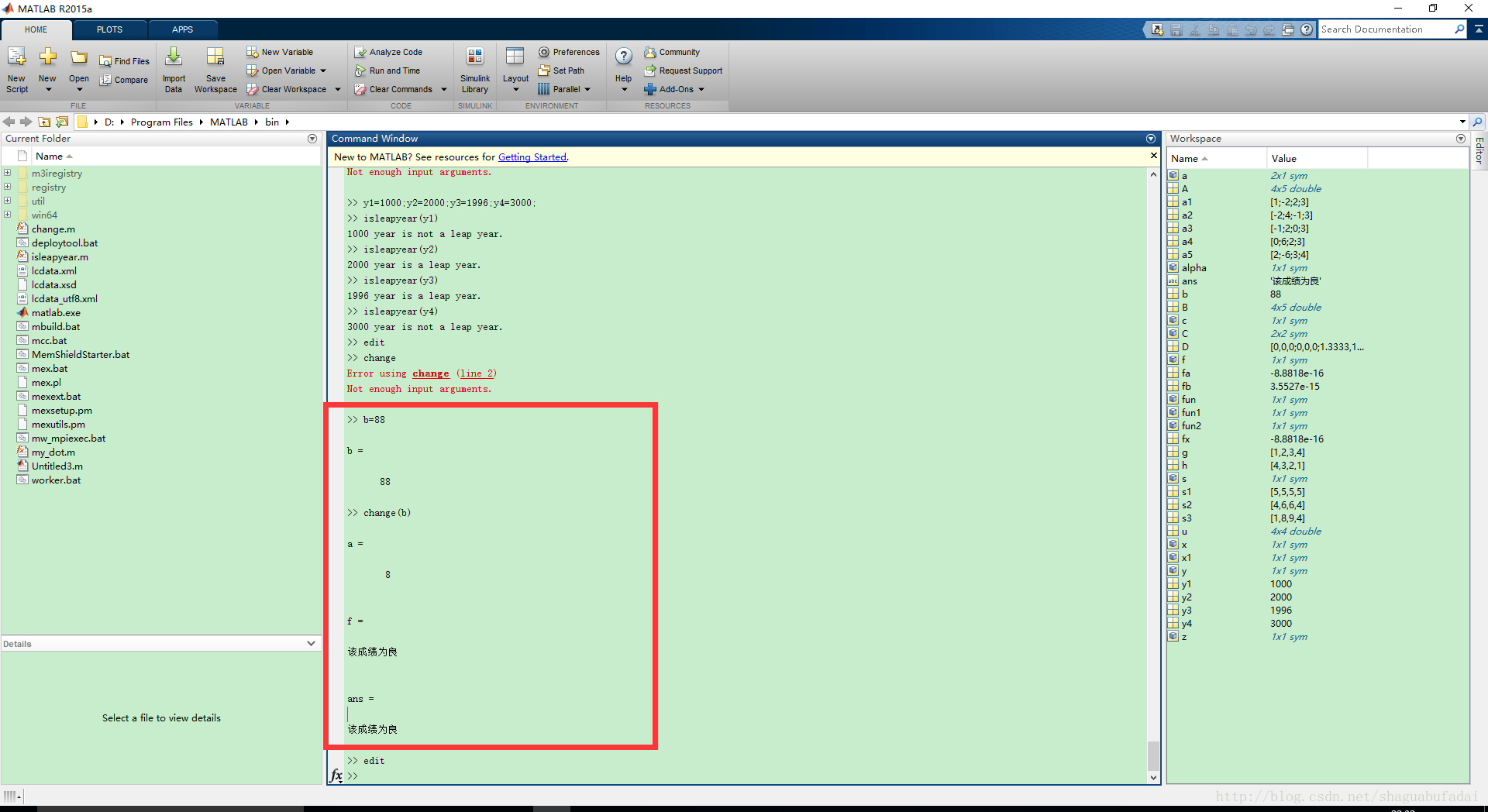The height and width of the screenshot is (812, 1488).
Task: Select variable fun1 in Workspace
Action: 1191,413
